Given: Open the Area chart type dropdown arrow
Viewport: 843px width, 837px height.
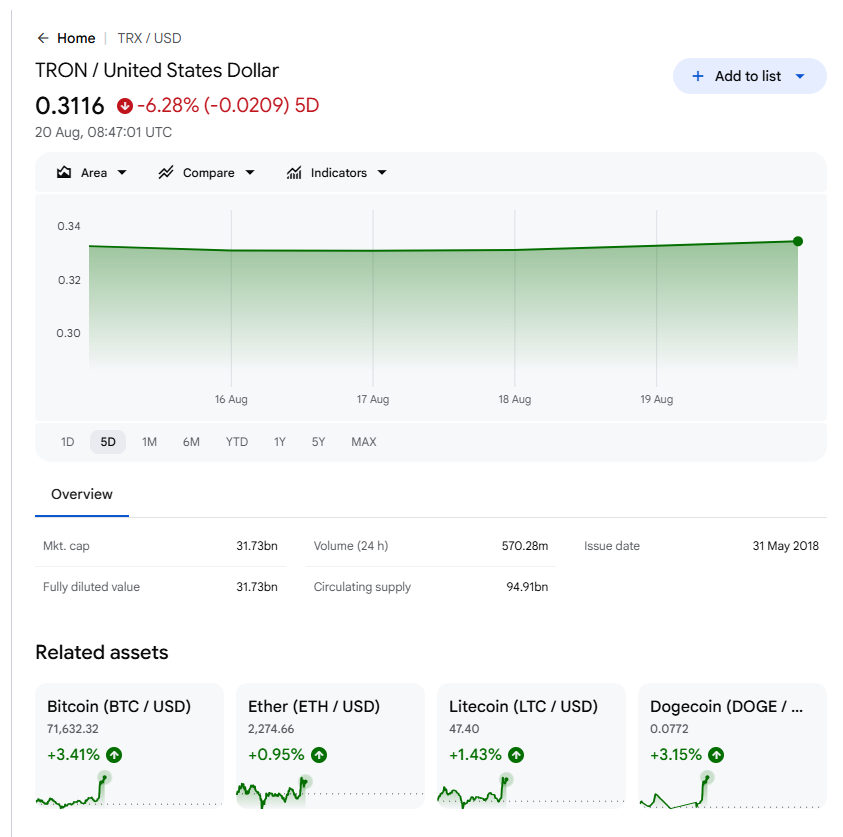Looking at the screenshot, I should pos(122,173).
